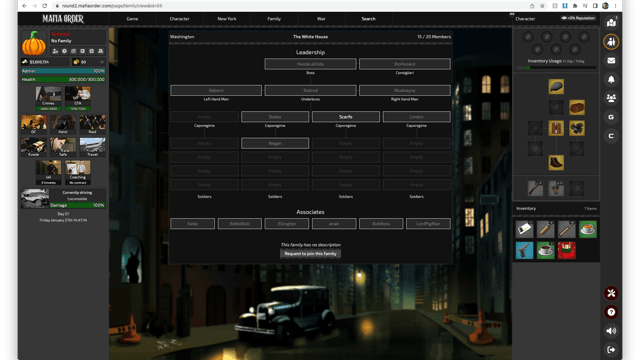
Task: Select the red gift inventory item
Action: pyautogui.click(x=567, y=250)
